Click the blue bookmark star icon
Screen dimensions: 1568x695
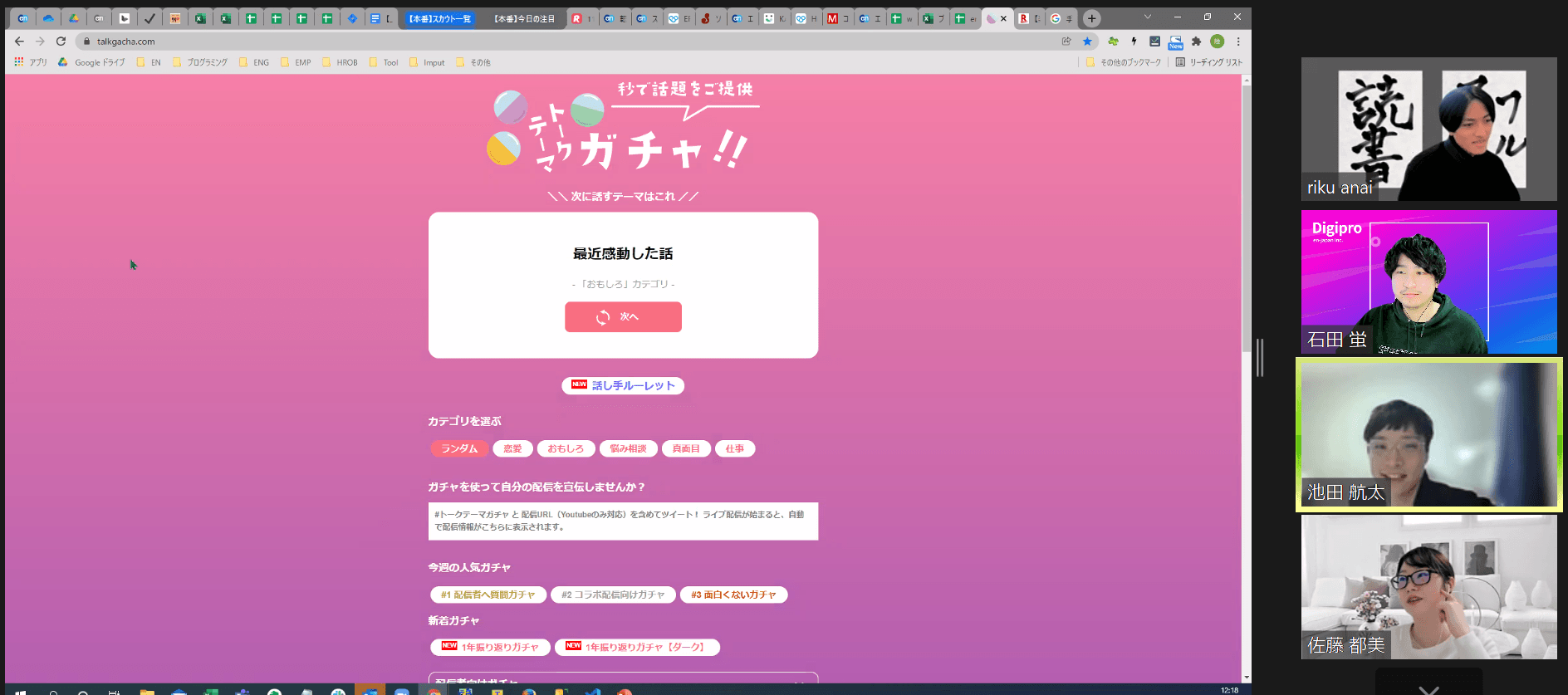coord(1087,42)
